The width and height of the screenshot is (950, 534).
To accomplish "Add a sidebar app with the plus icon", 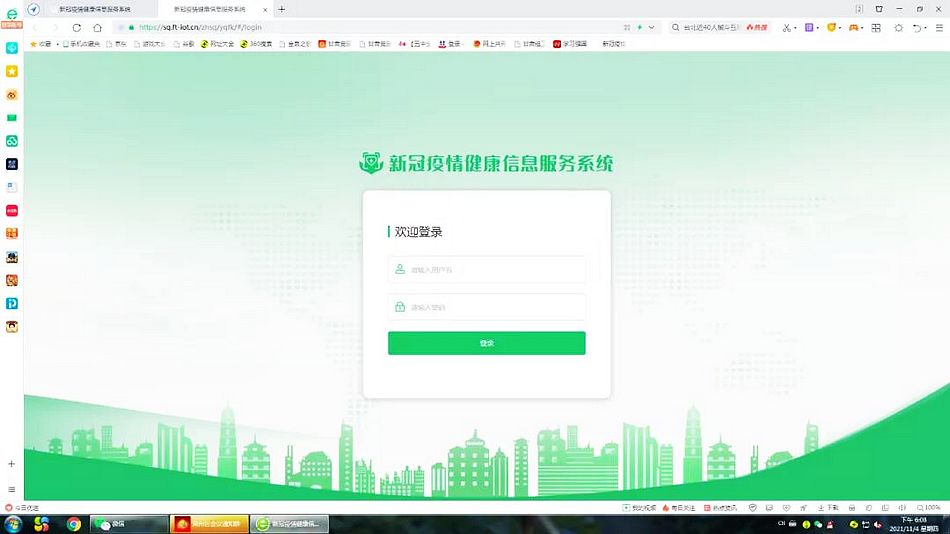I will [x=12, y=464].
